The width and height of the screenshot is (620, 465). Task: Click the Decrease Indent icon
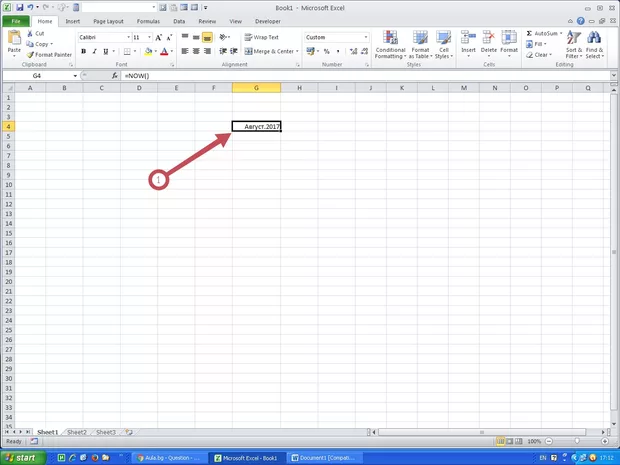click(x=223, y=51)
